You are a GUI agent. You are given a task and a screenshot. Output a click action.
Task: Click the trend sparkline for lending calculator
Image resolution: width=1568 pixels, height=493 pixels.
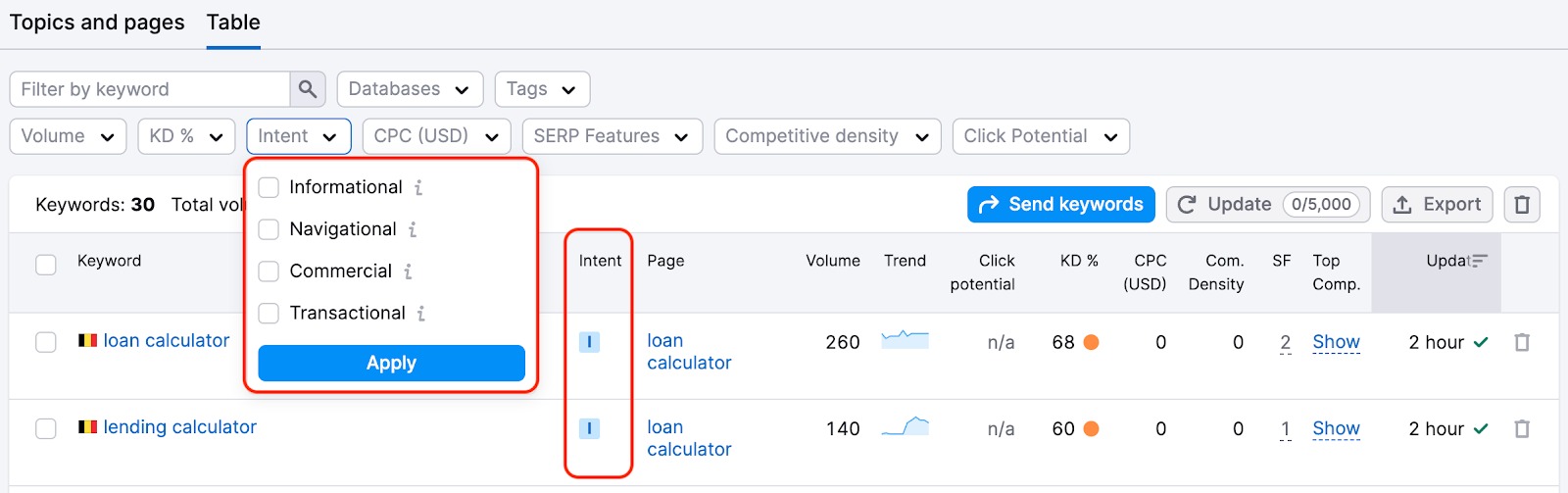(905, 426)
